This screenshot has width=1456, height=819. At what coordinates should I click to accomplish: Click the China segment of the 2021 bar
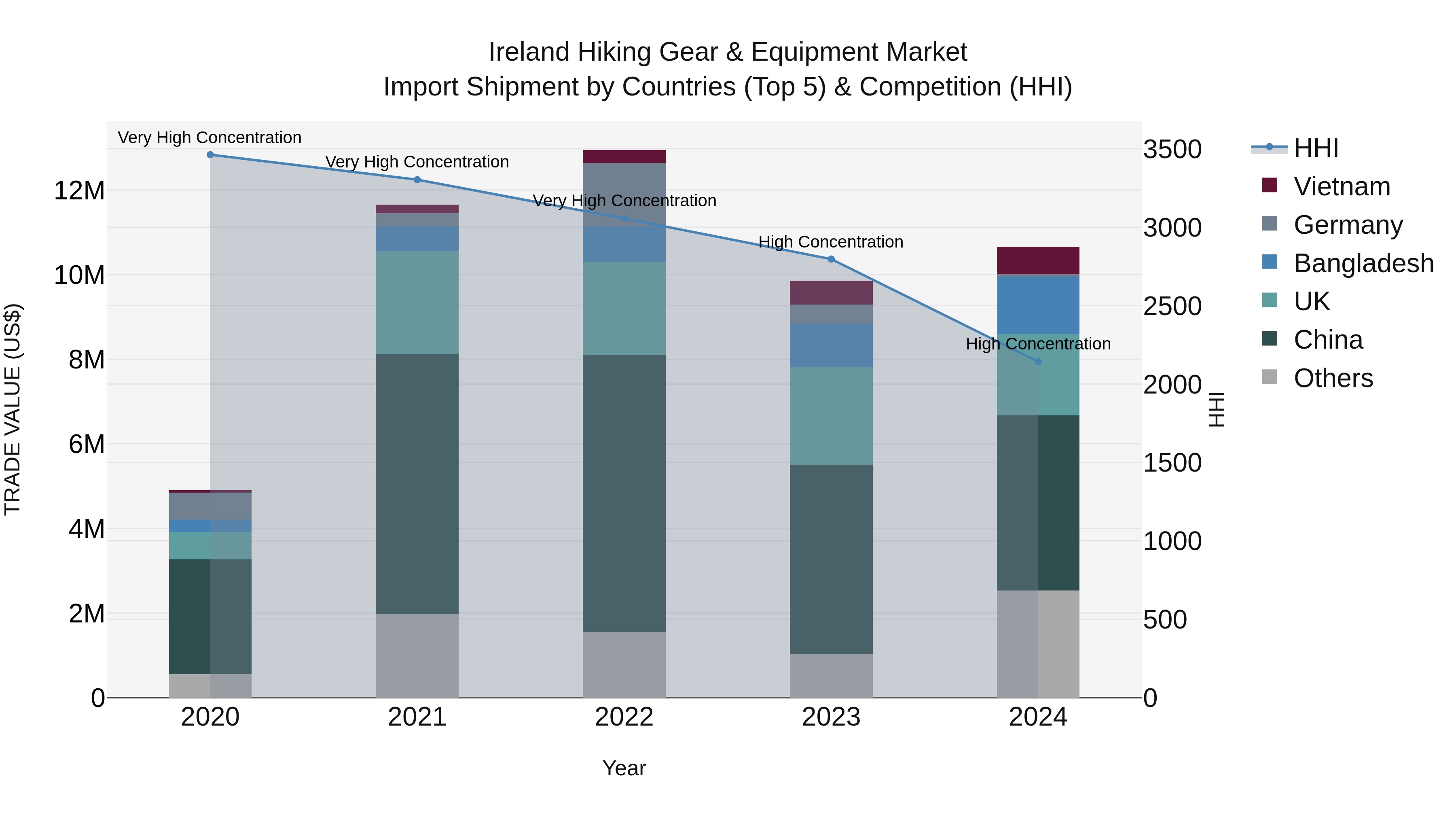point(417,485)
